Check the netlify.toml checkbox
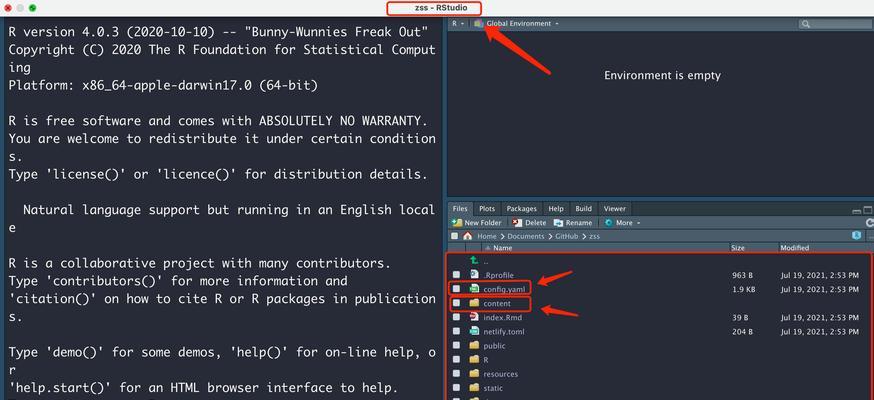The width and height of the screenshot is (874, 400). [x=457, y=331]
